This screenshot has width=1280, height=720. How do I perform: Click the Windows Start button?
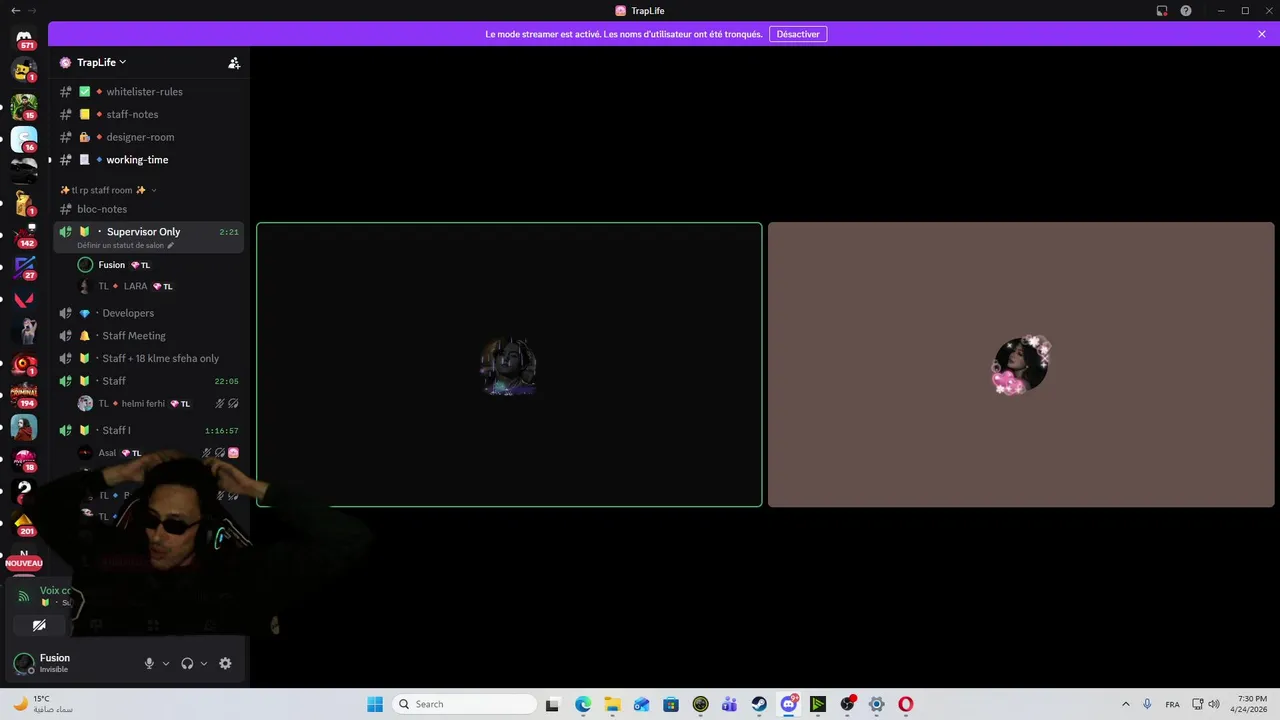coord(375,704)
